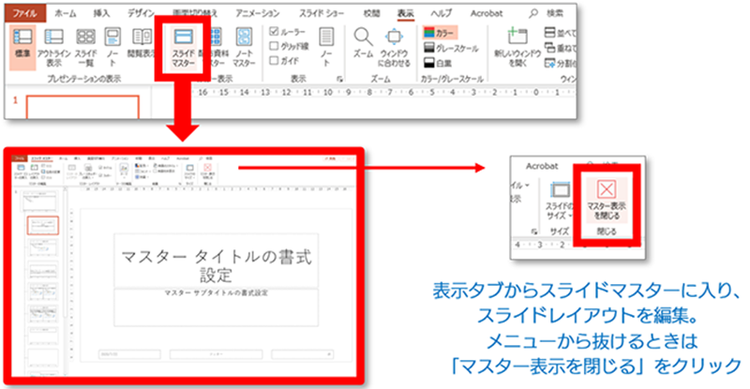Switch to アウトライン表示 outline view
Viewport: 750px width, 389px height.
54,47
